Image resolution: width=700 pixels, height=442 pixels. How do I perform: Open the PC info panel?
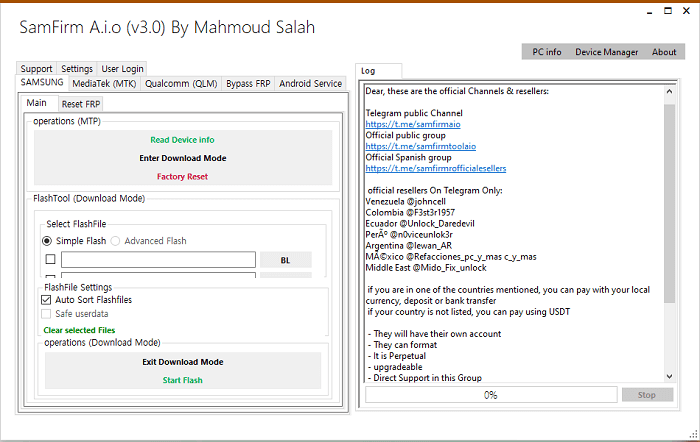pyautogui.click(x=546, y=52)
